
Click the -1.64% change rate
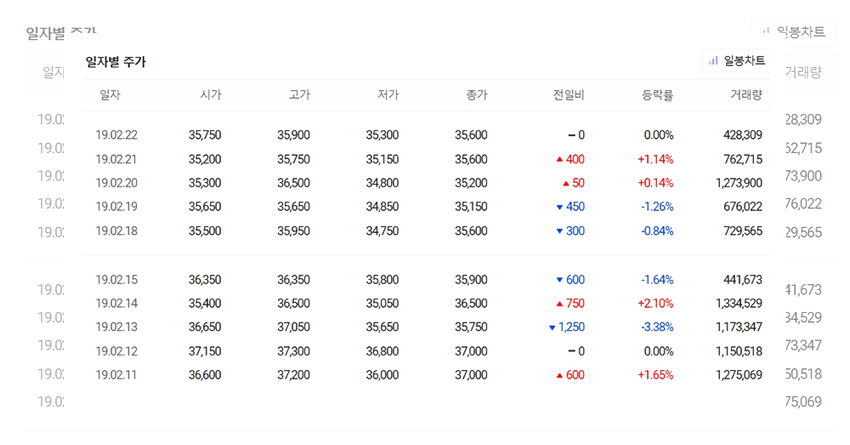[657, 280]
